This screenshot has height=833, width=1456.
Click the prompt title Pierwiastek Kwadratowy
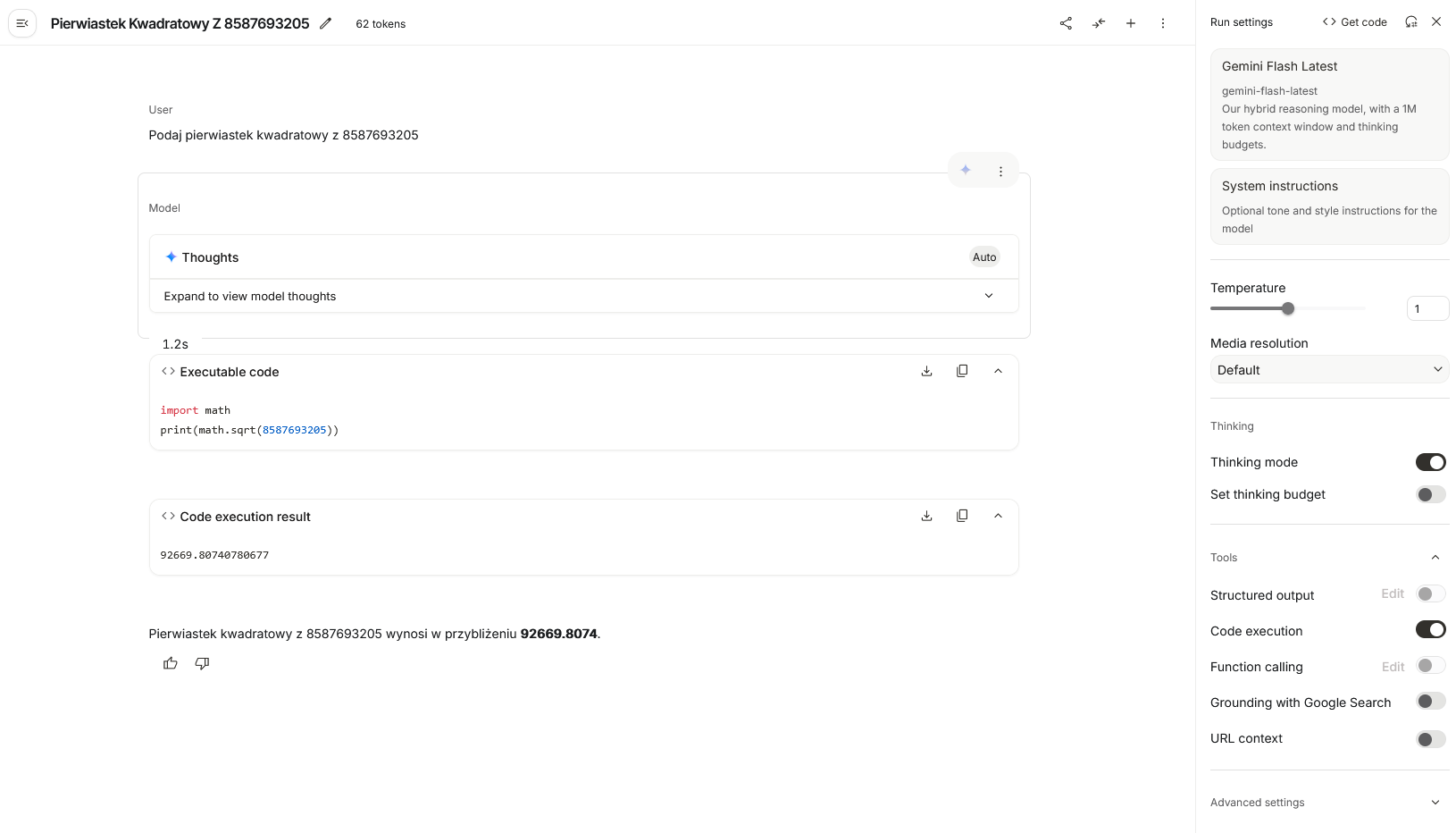point(180,23)
